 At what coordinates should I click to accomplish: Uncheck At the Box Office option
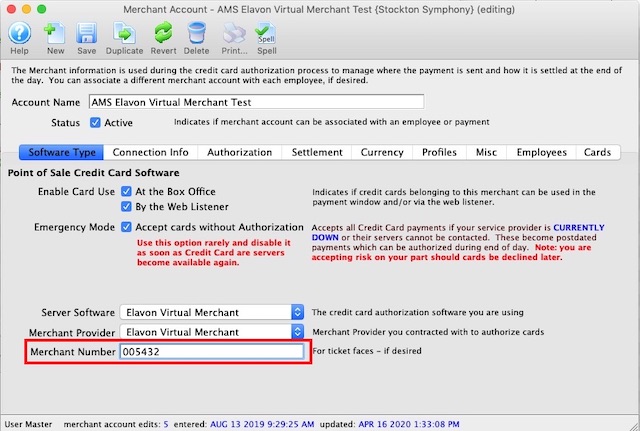(126, 191)
